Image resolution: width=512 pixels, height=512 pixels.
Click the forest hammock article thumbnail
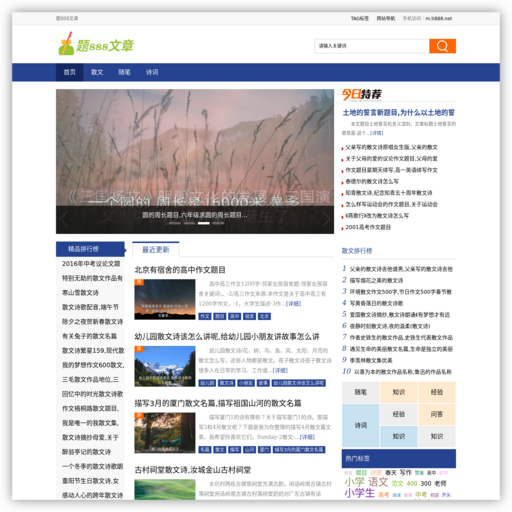pos(165,433)
